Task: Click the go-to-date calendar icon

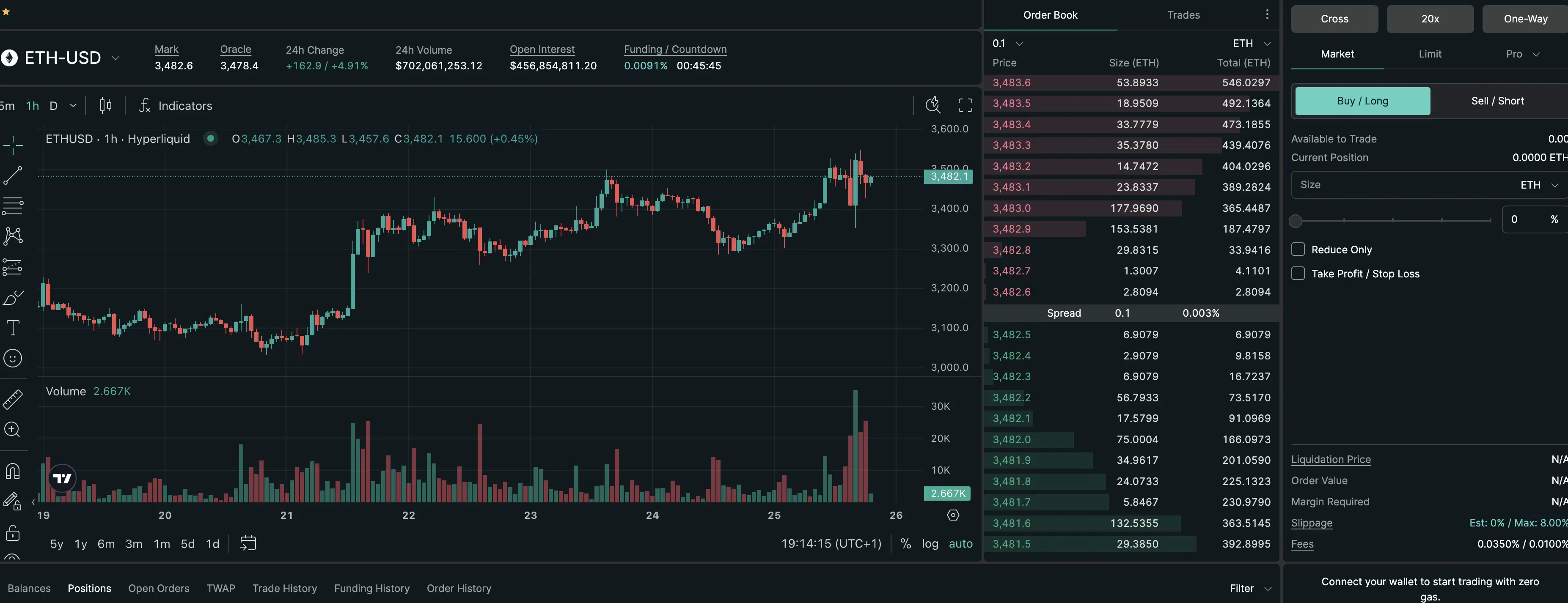Action: (x=248, y=543)
